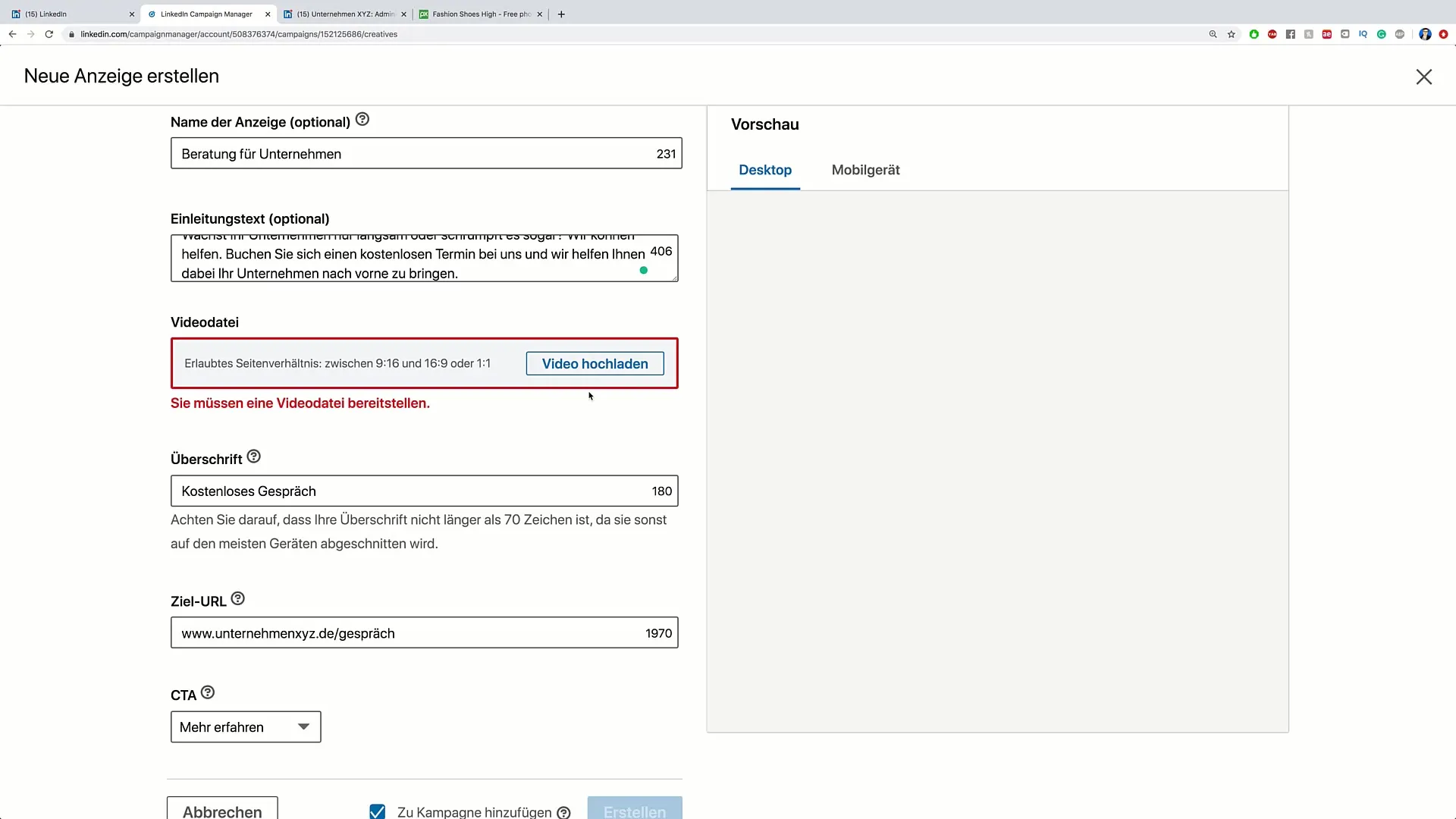This screenshot has width=1456, height=819.
Task: Open help icon next to CTA label
Action: [208, 692]
